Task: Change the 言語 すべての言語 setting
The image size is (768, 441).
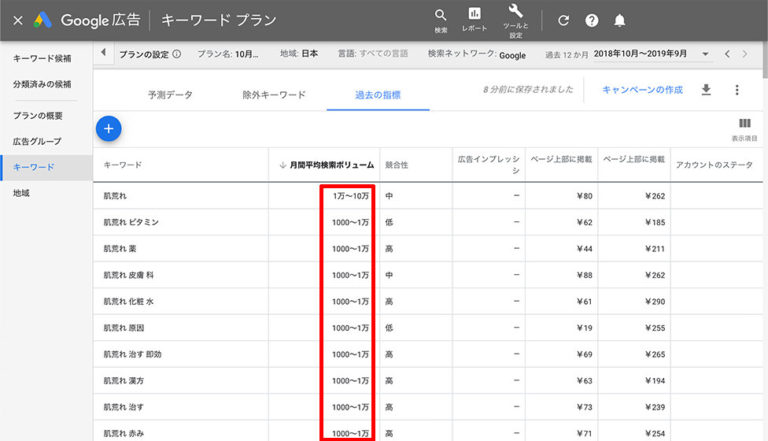Action: [x=373, y=53]
